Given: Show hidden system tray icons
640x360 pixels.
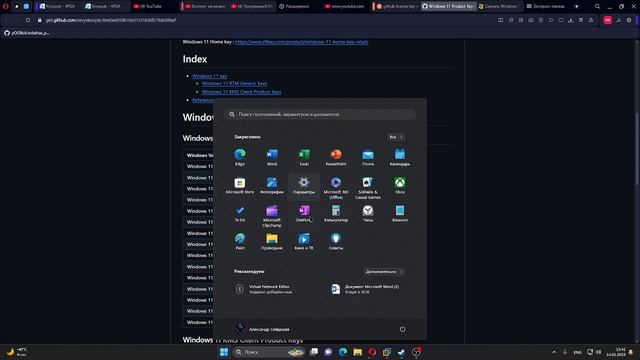Looking at the screenshot, I should point(554,352).
